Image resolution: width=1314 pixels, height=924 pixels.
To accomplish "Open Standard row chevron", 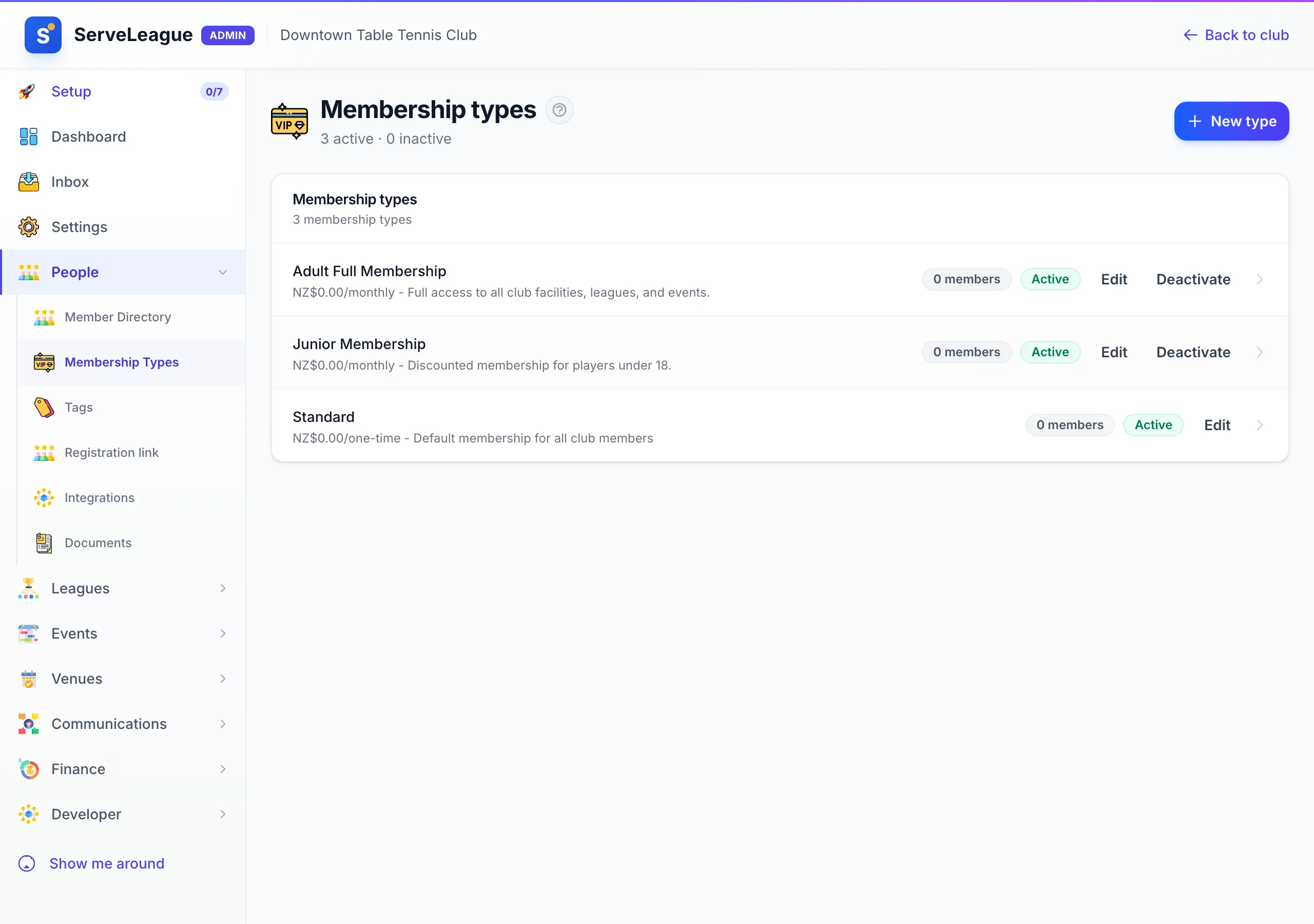I will pos(1260,426).
